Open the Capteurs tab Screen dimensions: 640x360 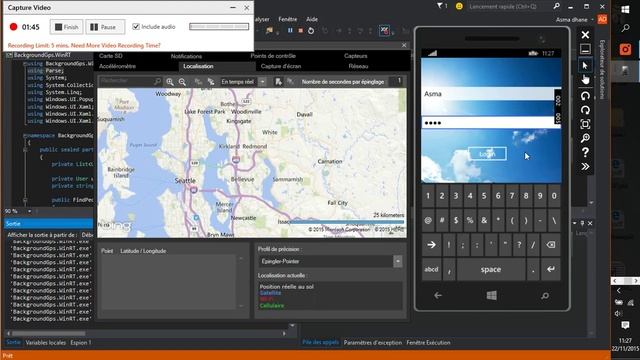click(x=356, y=56)
